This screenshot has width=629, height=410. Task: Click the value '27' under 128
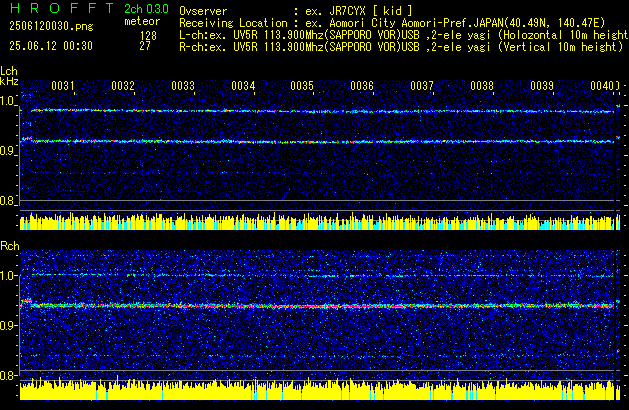[145, 46]
